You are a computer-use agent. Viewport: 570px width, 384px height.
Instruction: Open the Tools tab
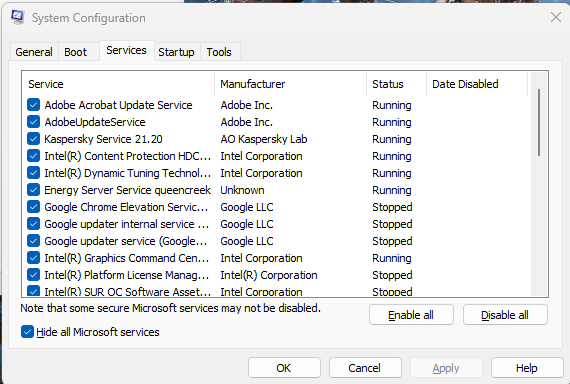coord(219,52)
